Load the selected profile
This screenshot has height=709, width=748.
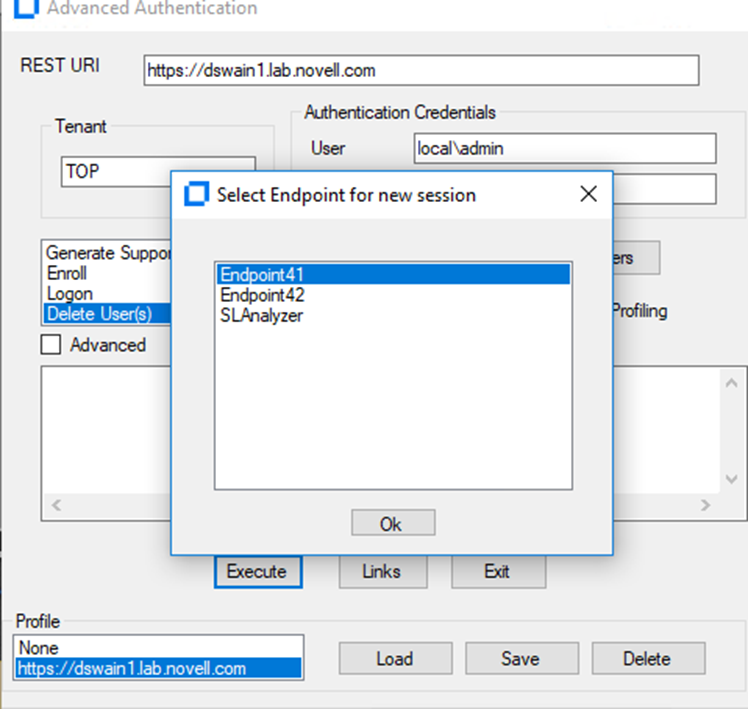click(x=395, y=658)
